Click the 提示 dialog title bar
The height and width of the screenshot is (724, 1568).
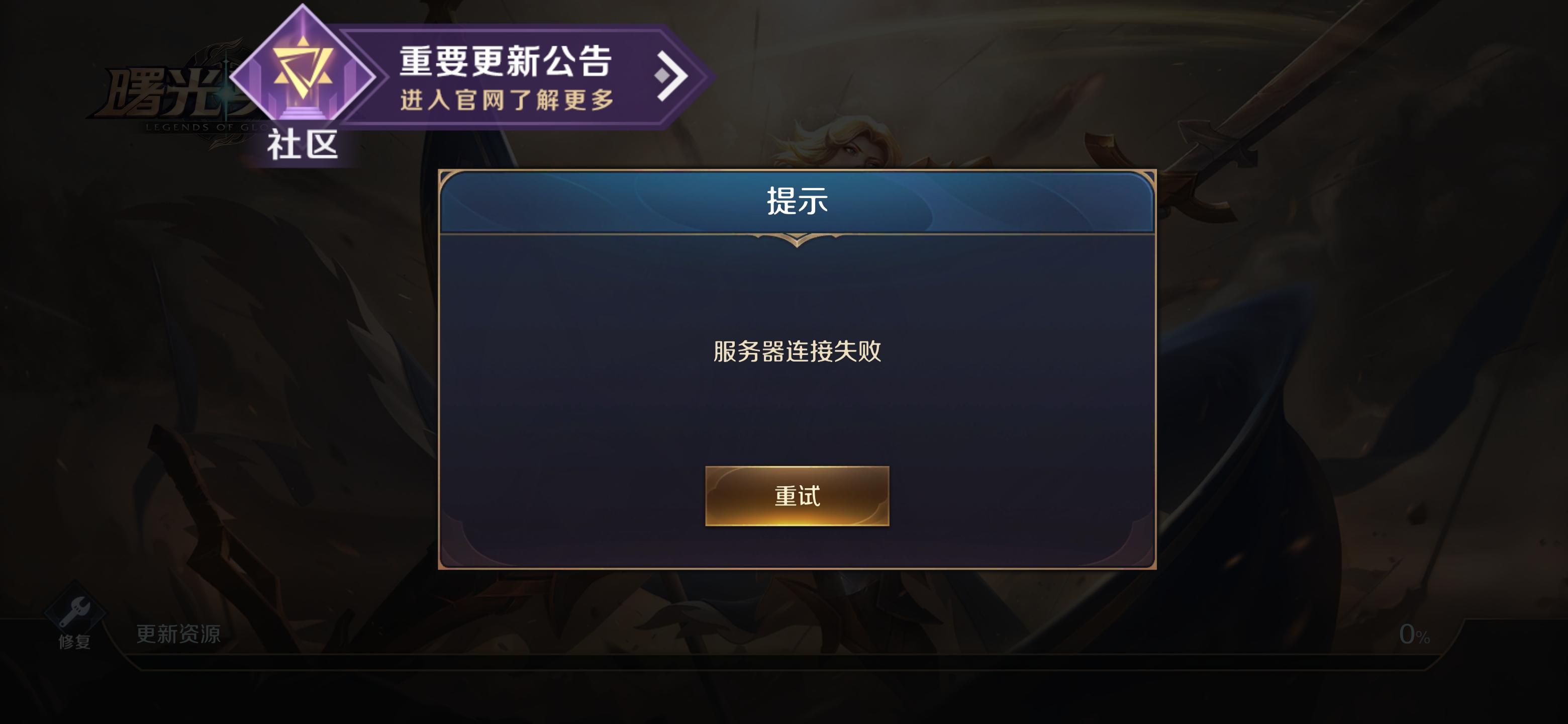797,202
